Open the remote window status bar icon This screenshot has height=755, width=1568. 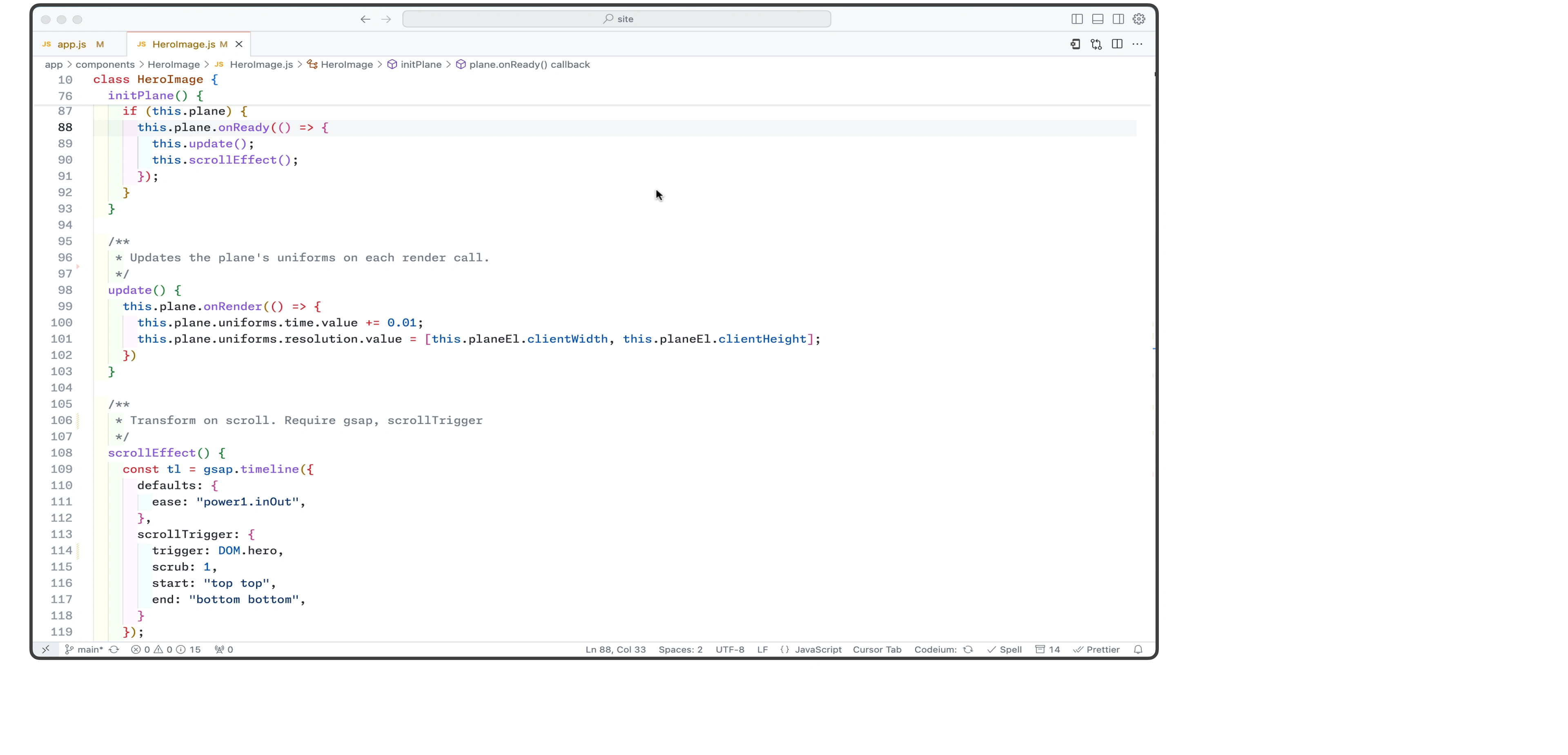pyautogui.click(x=46, y=649)
